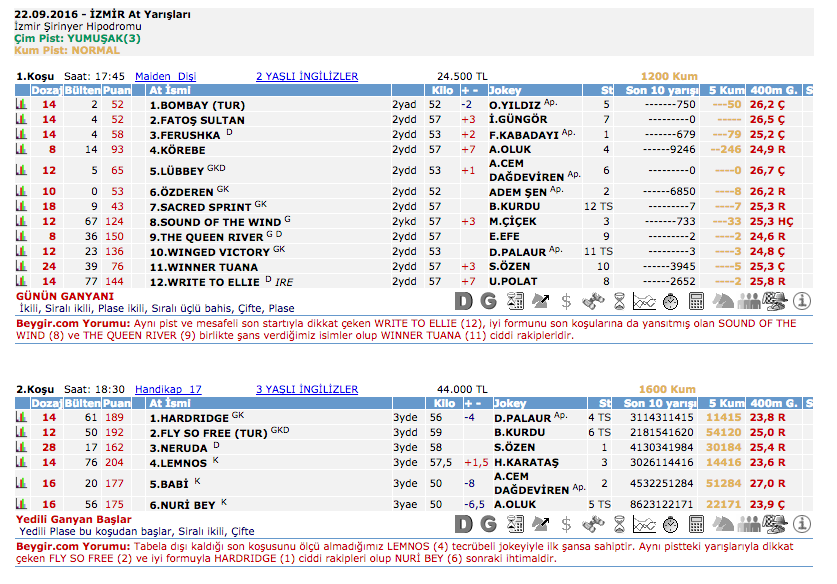The width and height of the screenshot is (837, 584).
Task: Click the bar chart icon beside LEMNOS
Action: coord(21,463)
